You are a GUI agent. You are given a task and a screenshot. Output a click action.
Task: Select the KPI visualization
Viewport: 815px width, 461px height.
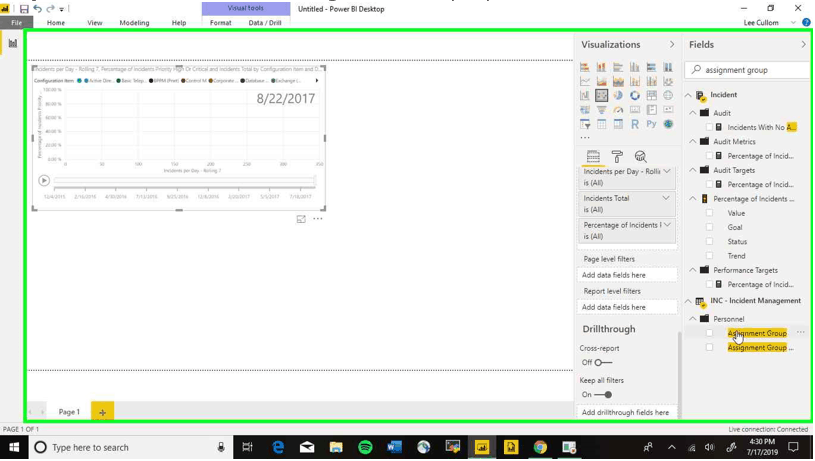668,110
